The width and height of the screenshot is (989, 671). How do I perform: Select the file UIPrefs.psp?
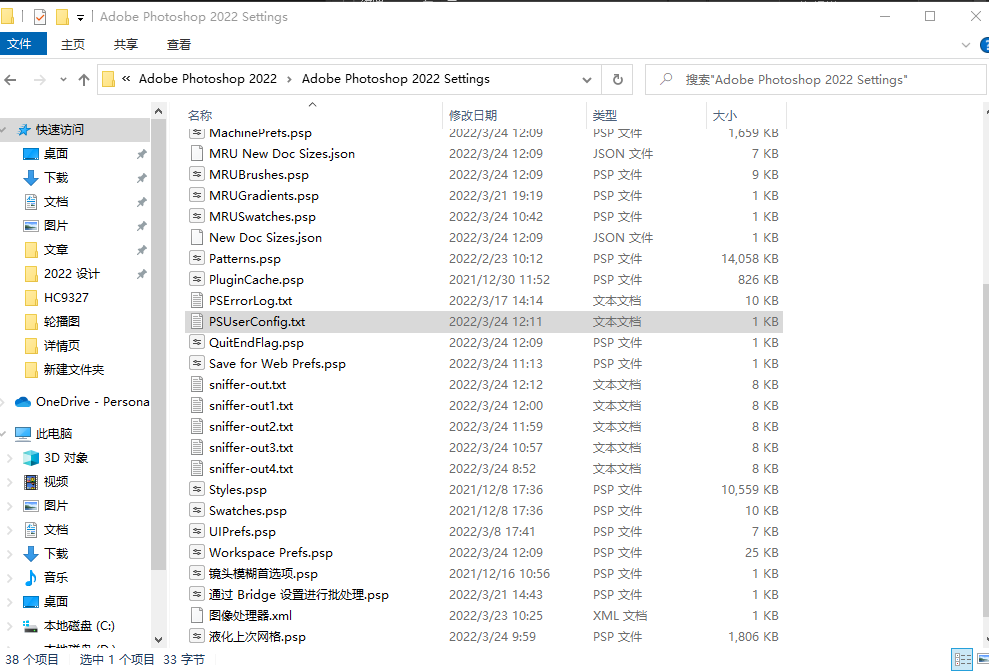242,532
